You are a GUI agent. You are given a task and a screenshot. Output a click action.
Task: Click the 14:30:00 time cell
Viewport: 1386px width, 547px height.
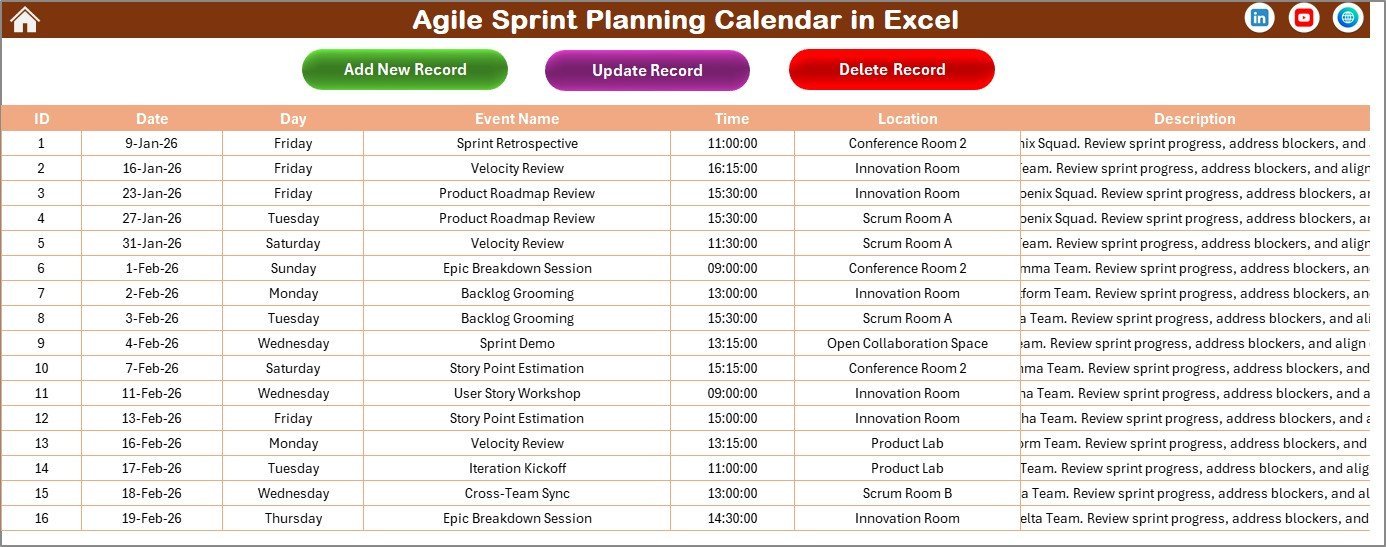pyautogui.click(x=732, y=518)
